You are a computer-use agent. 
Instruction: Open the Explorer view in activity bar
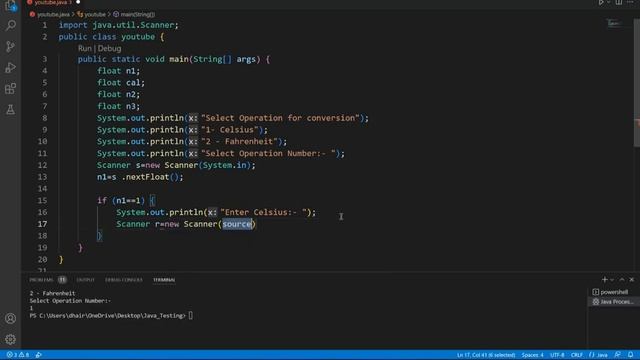pyautogui.click(x=10, y=5)
